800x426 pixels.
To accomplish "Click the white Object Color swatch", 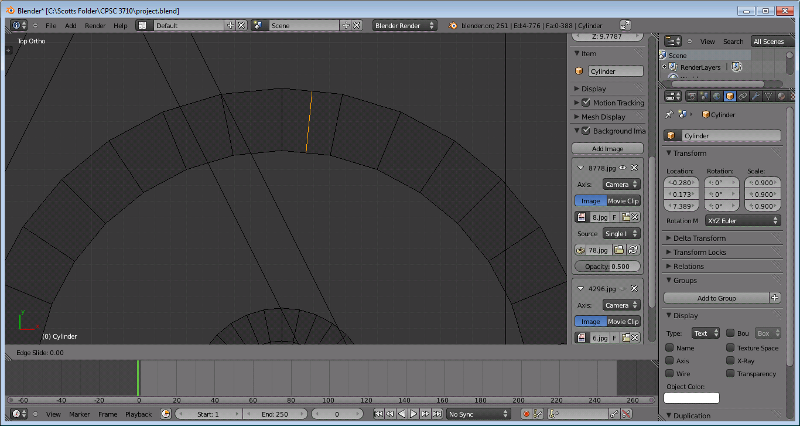I will (x=691, y=398).
